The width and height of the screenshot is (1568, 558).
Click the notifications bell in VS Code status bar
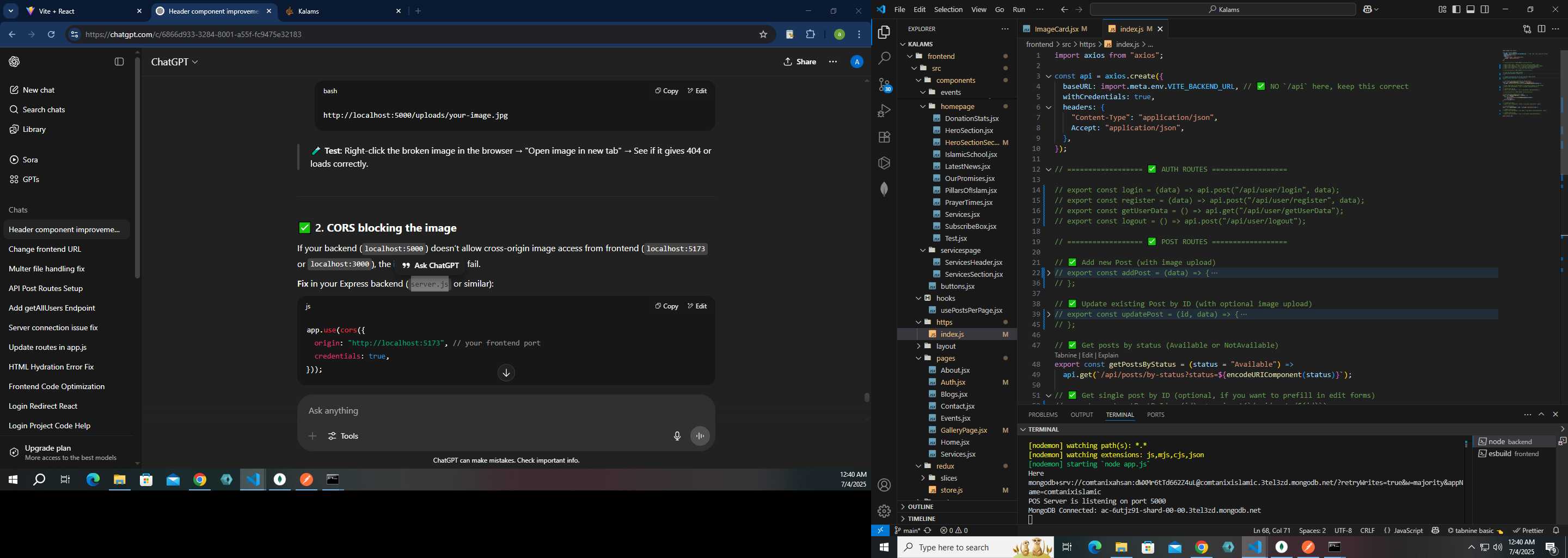pyautogui.click(x=1556, y=531)
